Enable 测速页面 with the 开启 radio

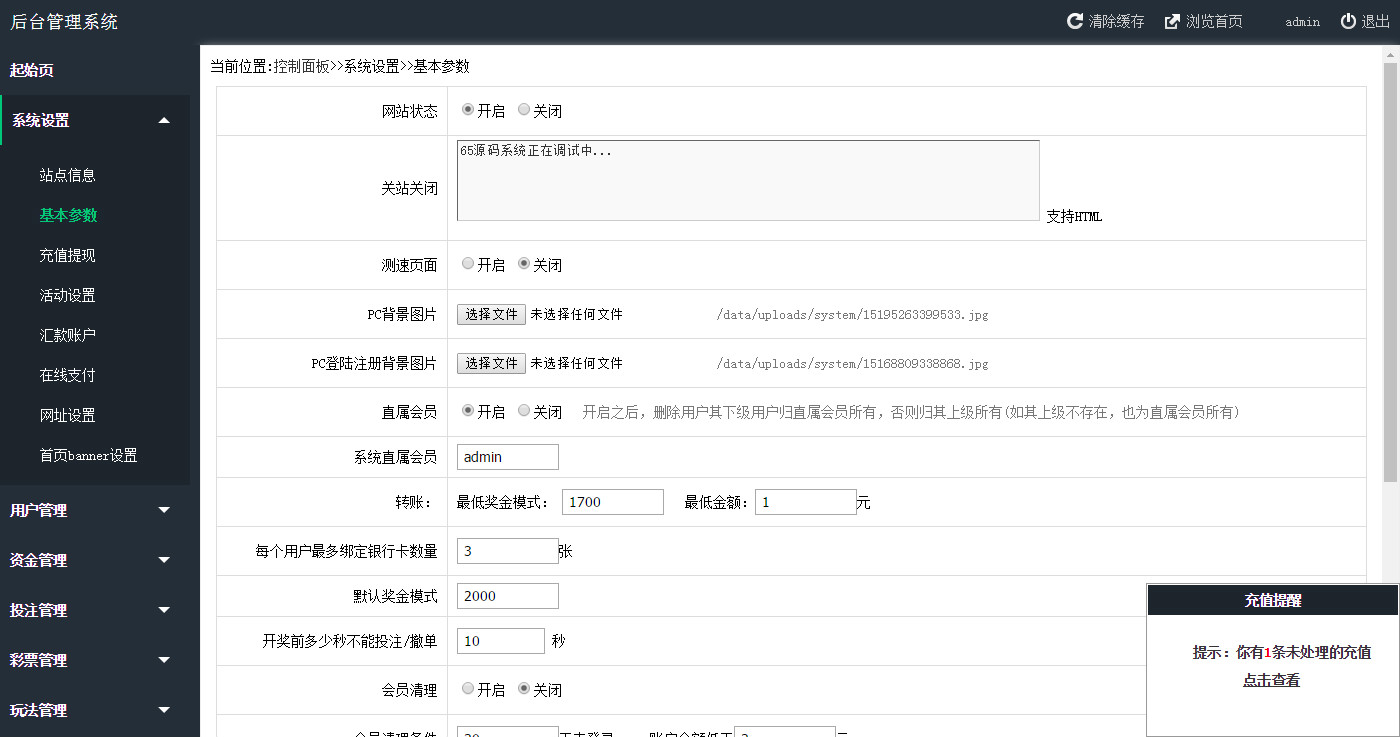[x=468, y=264]
